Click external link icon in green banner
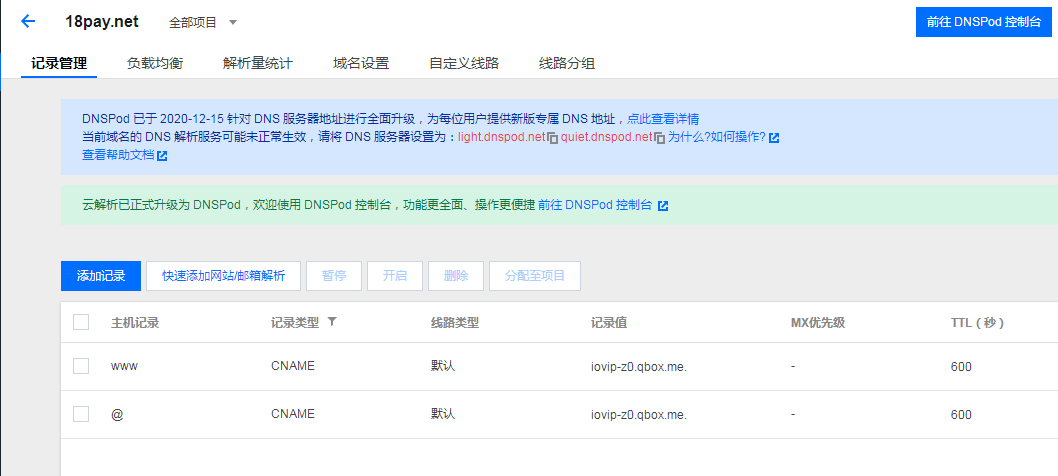 click(x=662, y=205)
